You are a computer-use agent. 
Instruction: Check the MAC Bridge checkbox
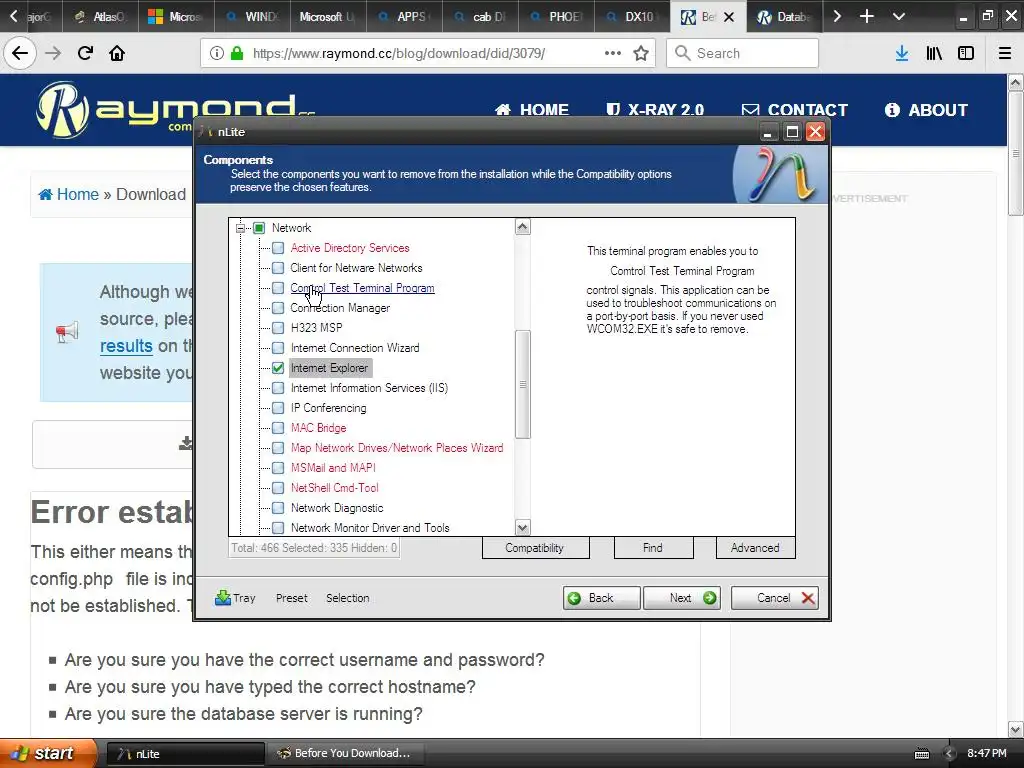(278, 428)
